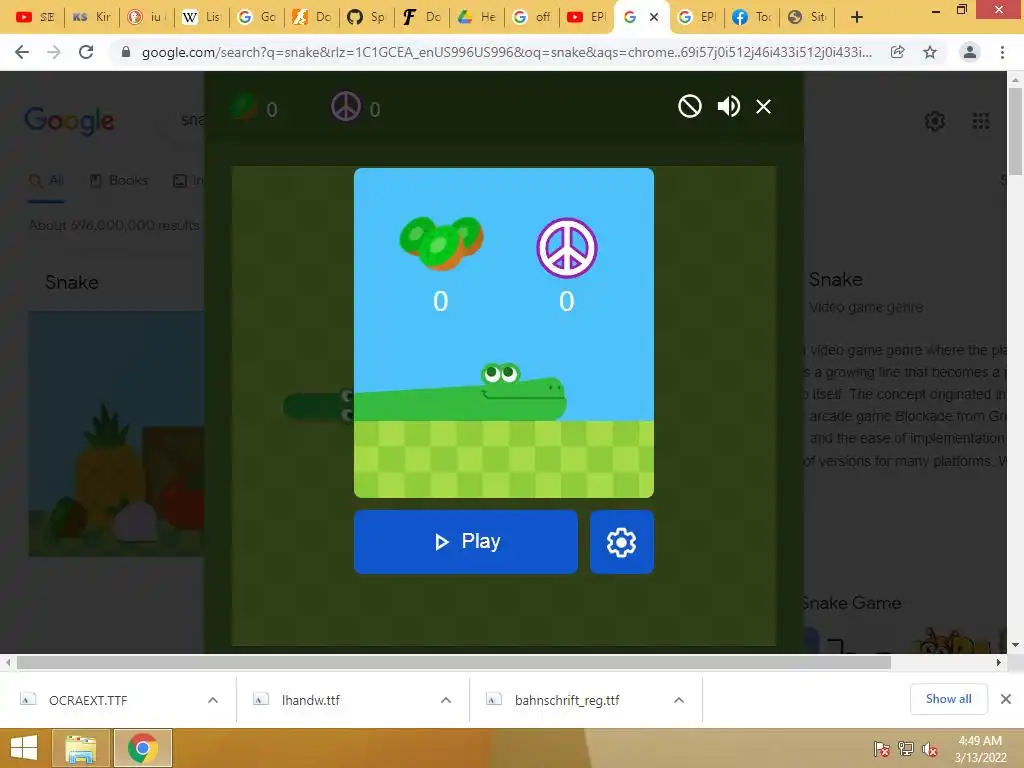This screenshot has height=768, width=1024.
Task: Click the Action Center flag tray icon
Action: (x=881, y=748)
